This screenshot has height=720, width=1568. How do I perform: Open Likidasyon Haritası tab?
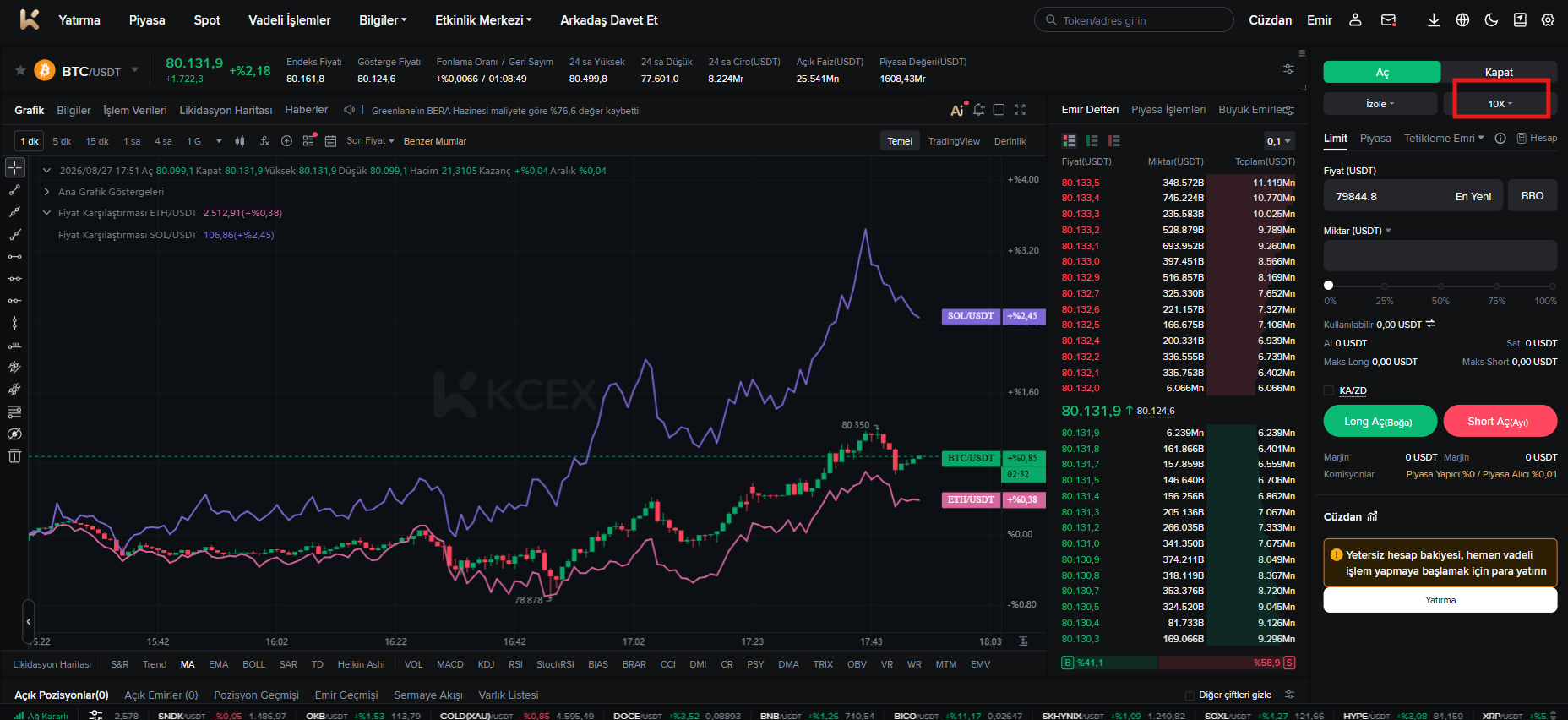click(226, 111)
